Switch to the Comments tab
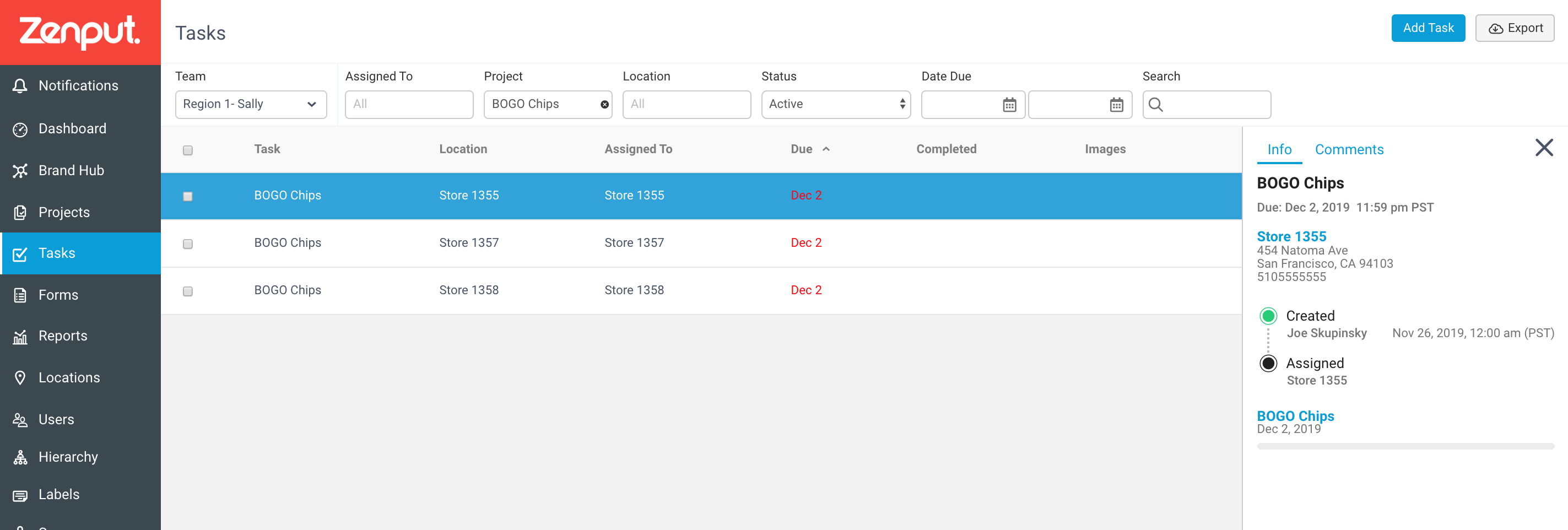1568x530 pixels. pyautogui.click(x=1349, y=150)
